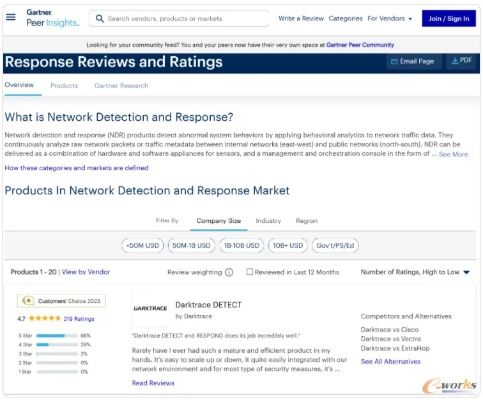Image resolution: width=483 pixels, height=400 pixels.
Task: Click the 1 Star rating bar
Action: [57, 372]
